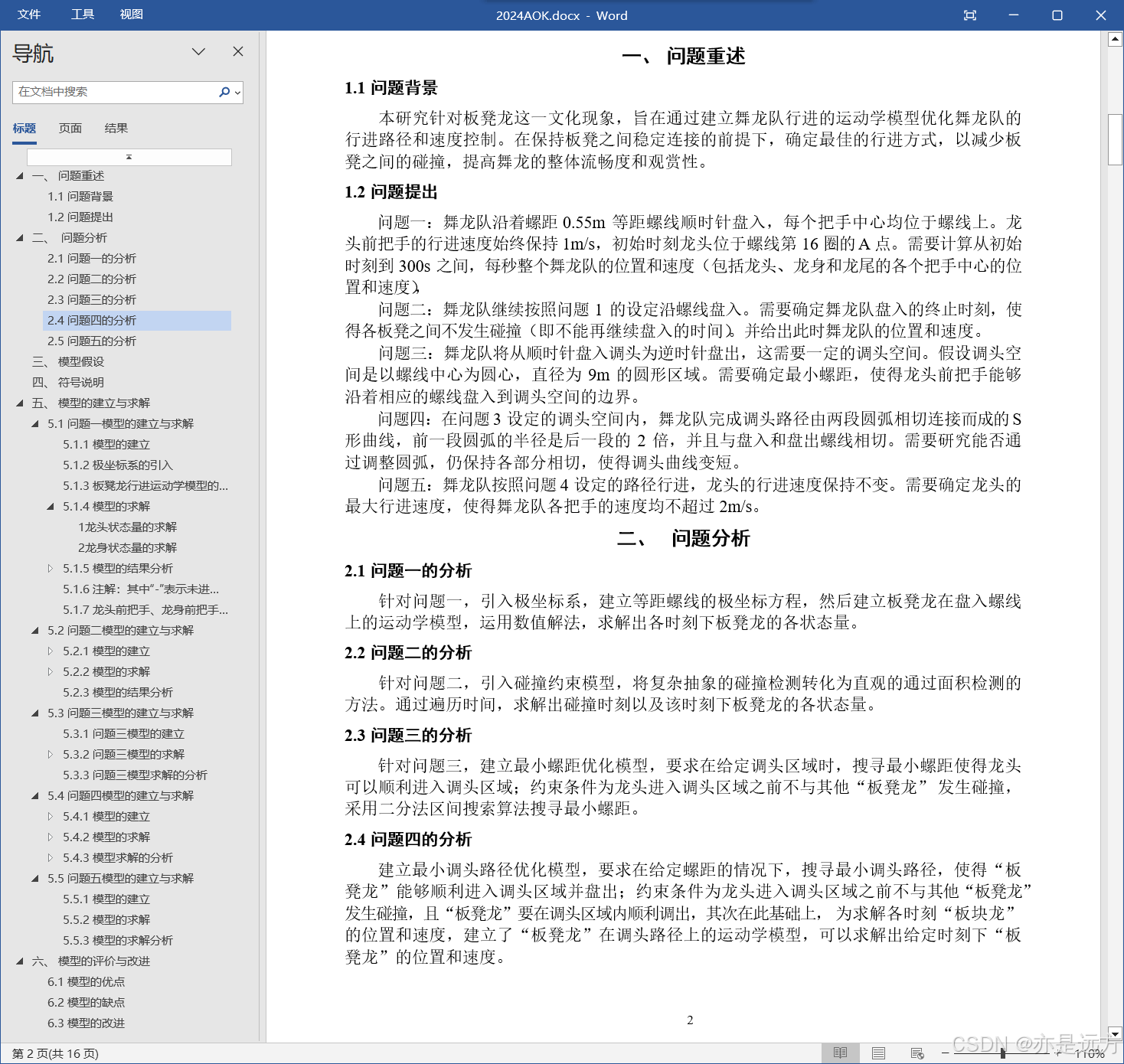Go to heading 四、符号说明

(x=68, y=383)
